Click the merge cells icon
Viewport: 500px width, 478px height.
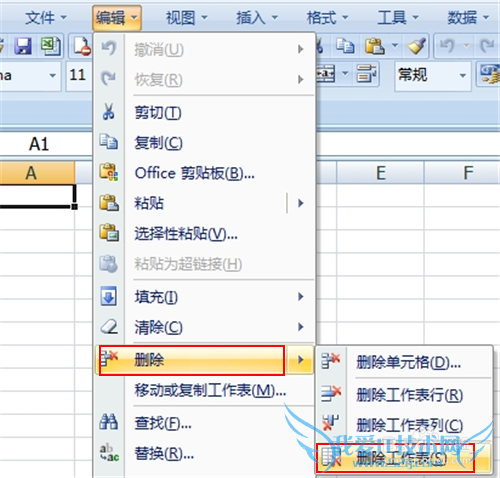pos(326,74)
